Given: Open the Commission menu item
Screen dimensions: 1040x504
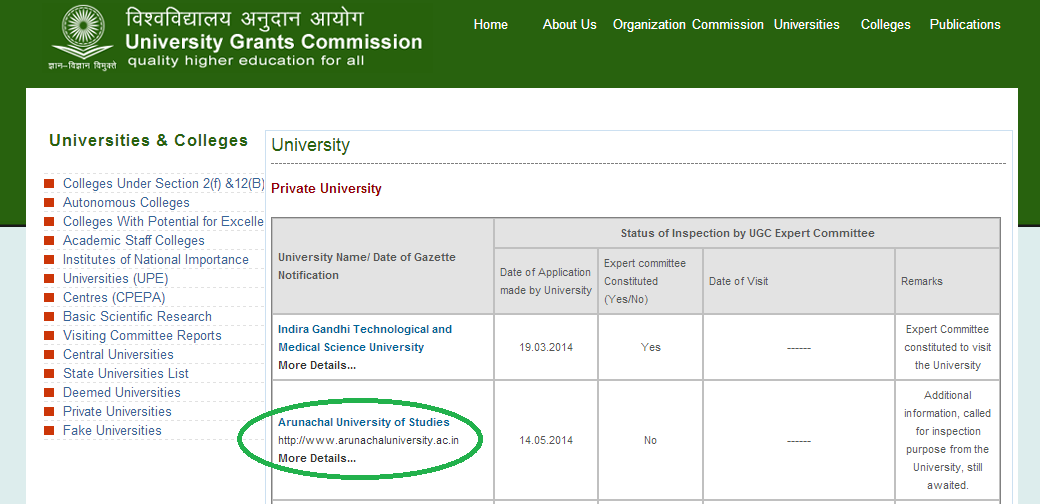Looking at the screenshot, I should click(728, 24).
